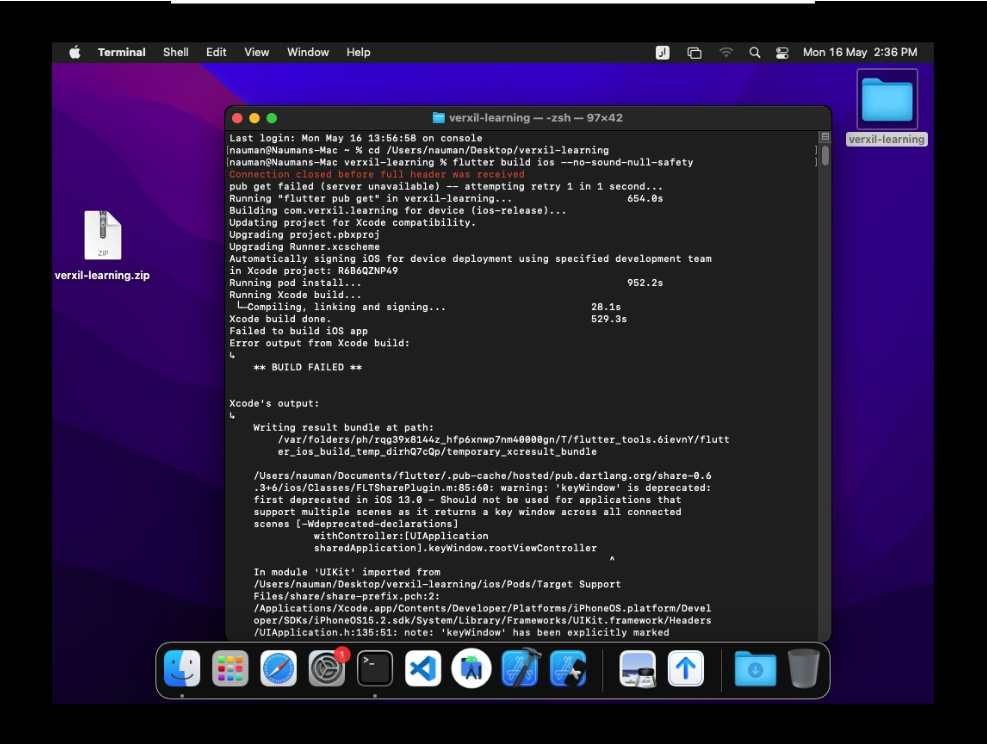The width and height of the screenshot is (987, 744).
Task: Open the Wi-Fi status menu
Action: tap(726, 53)
